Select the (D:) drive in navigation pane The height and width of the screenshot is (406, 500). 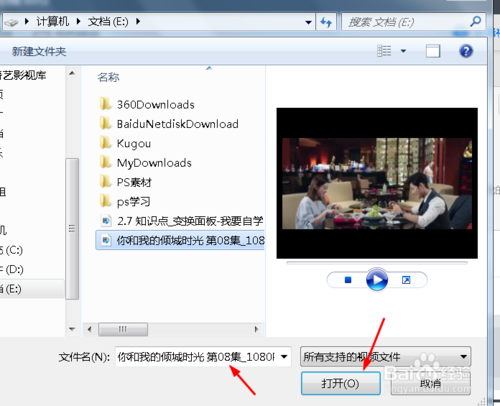click(x=12, y=269)
